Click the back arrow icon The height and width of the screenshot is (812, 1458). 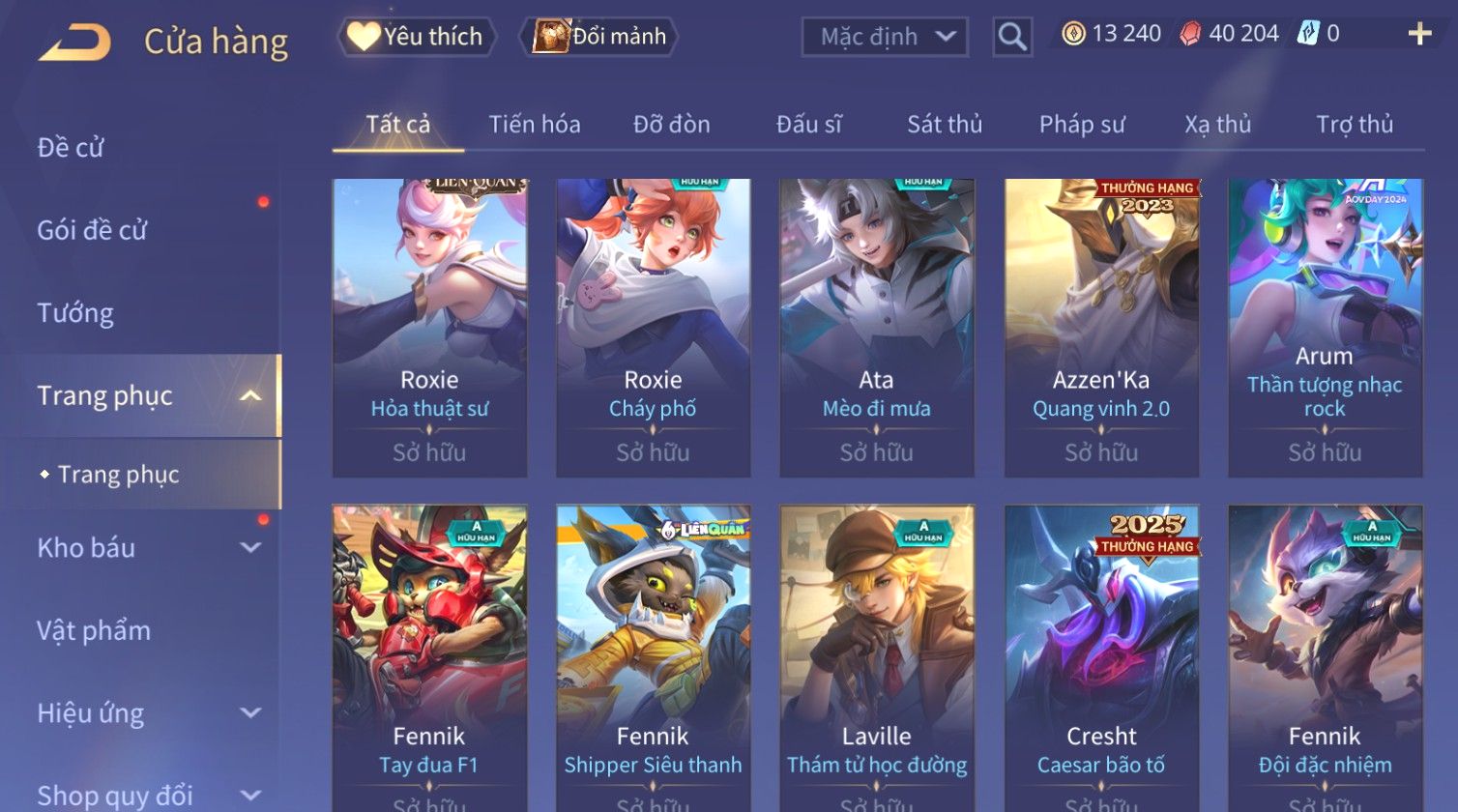[x=74, y=43]
